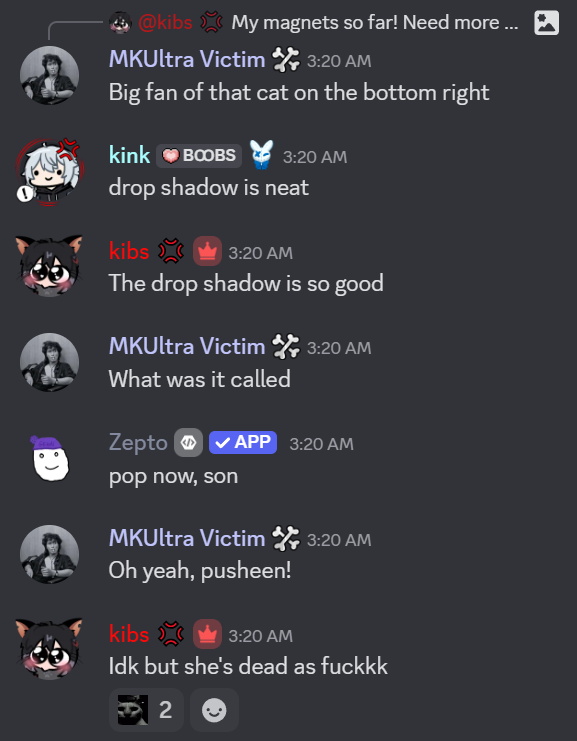Click the @kibs mention in reply preview
Image resolution: width=577 pixels, height=741 pixels.
[x=165, y=23]
